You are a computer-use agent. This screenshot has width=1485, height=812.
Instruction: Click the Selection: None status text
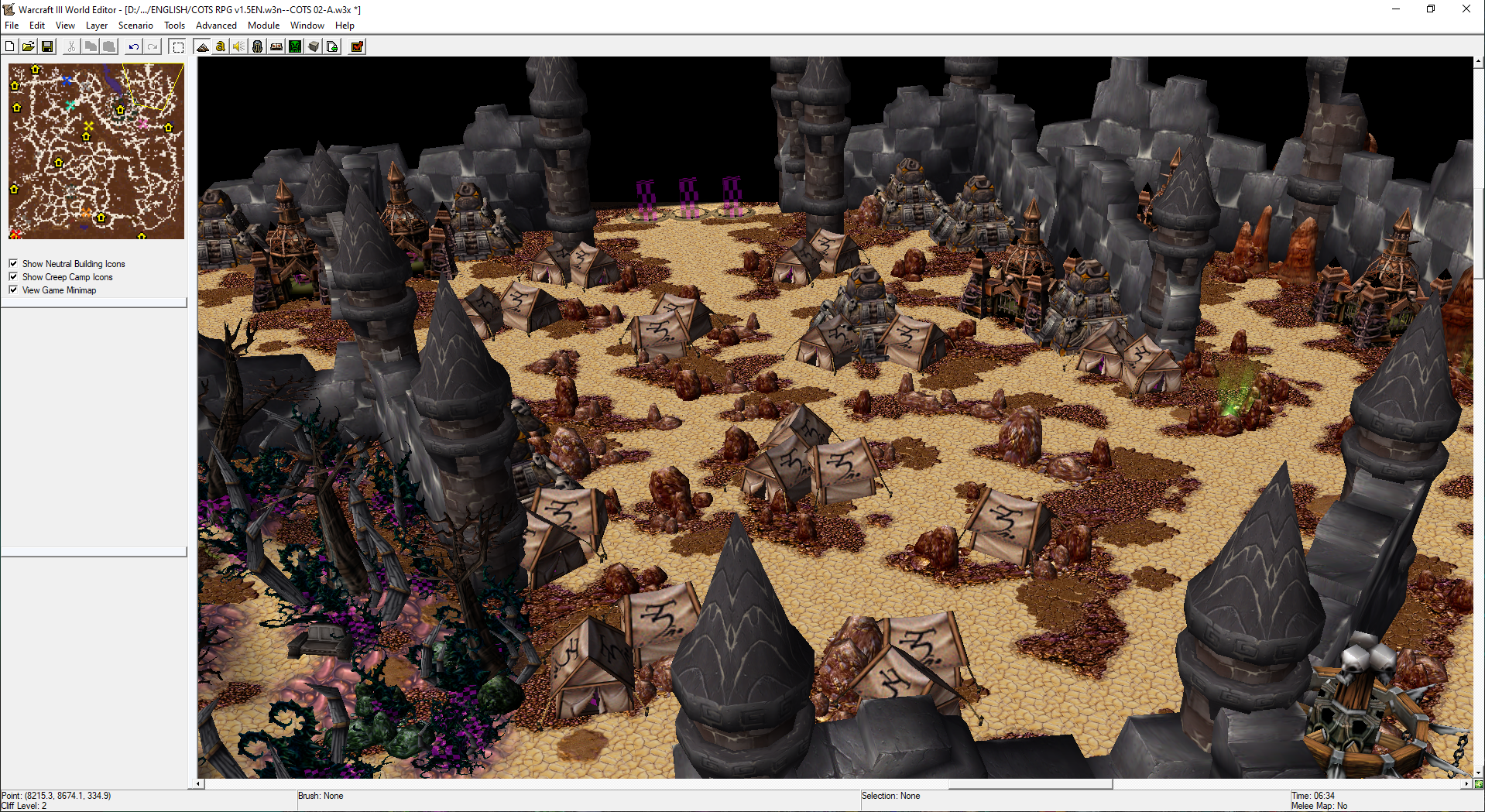click(891, 796)
